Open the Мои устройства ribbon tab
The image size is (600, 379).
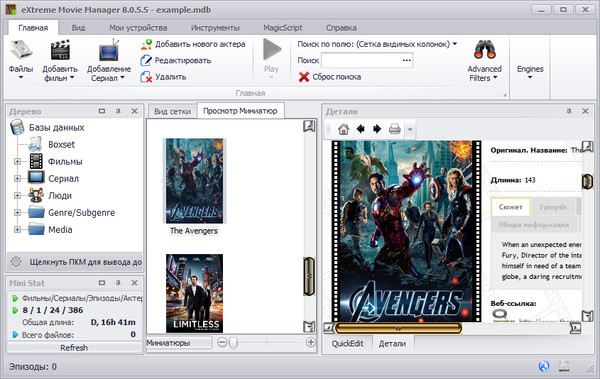[x=138, y=28]
